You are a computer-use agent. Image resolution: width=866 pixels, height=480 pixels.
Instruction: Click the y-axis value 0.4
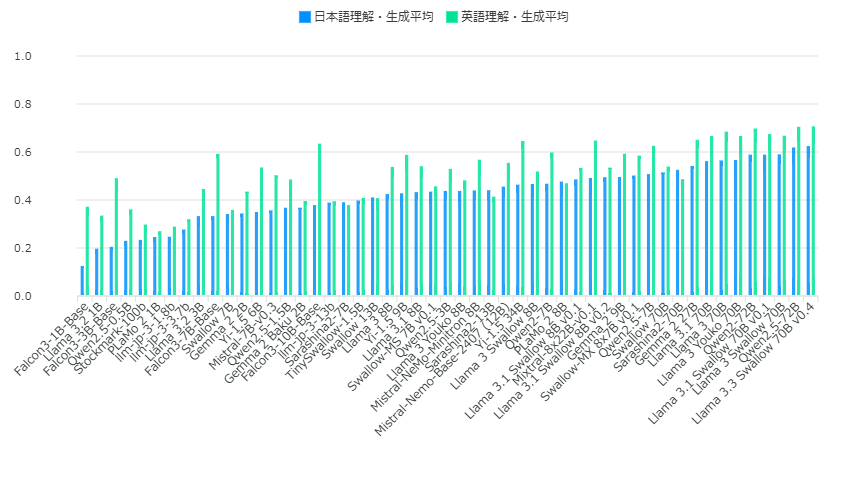point(23,201)
